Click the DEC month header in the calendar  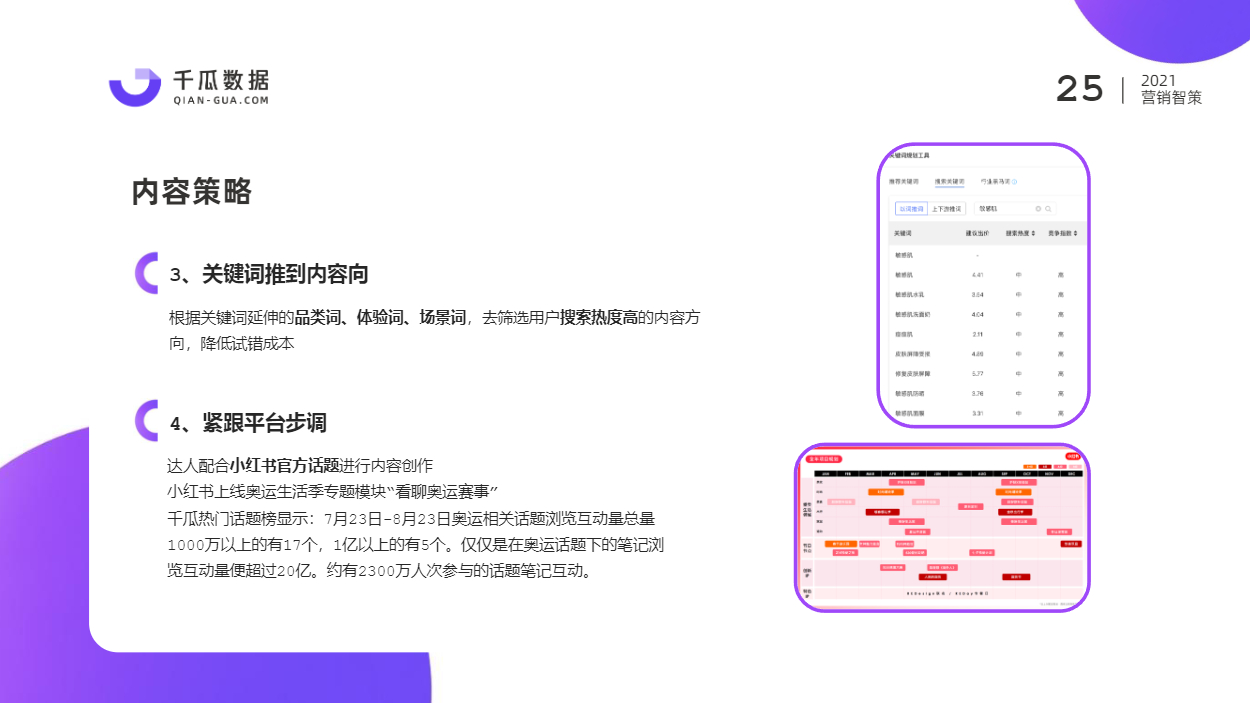pos(1071,474)
